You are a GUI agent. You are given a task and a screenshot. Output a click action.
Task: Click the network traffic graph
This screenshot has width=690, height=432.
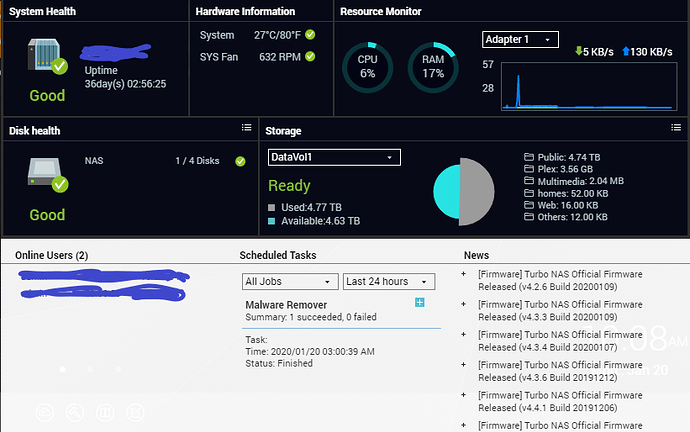589,86
